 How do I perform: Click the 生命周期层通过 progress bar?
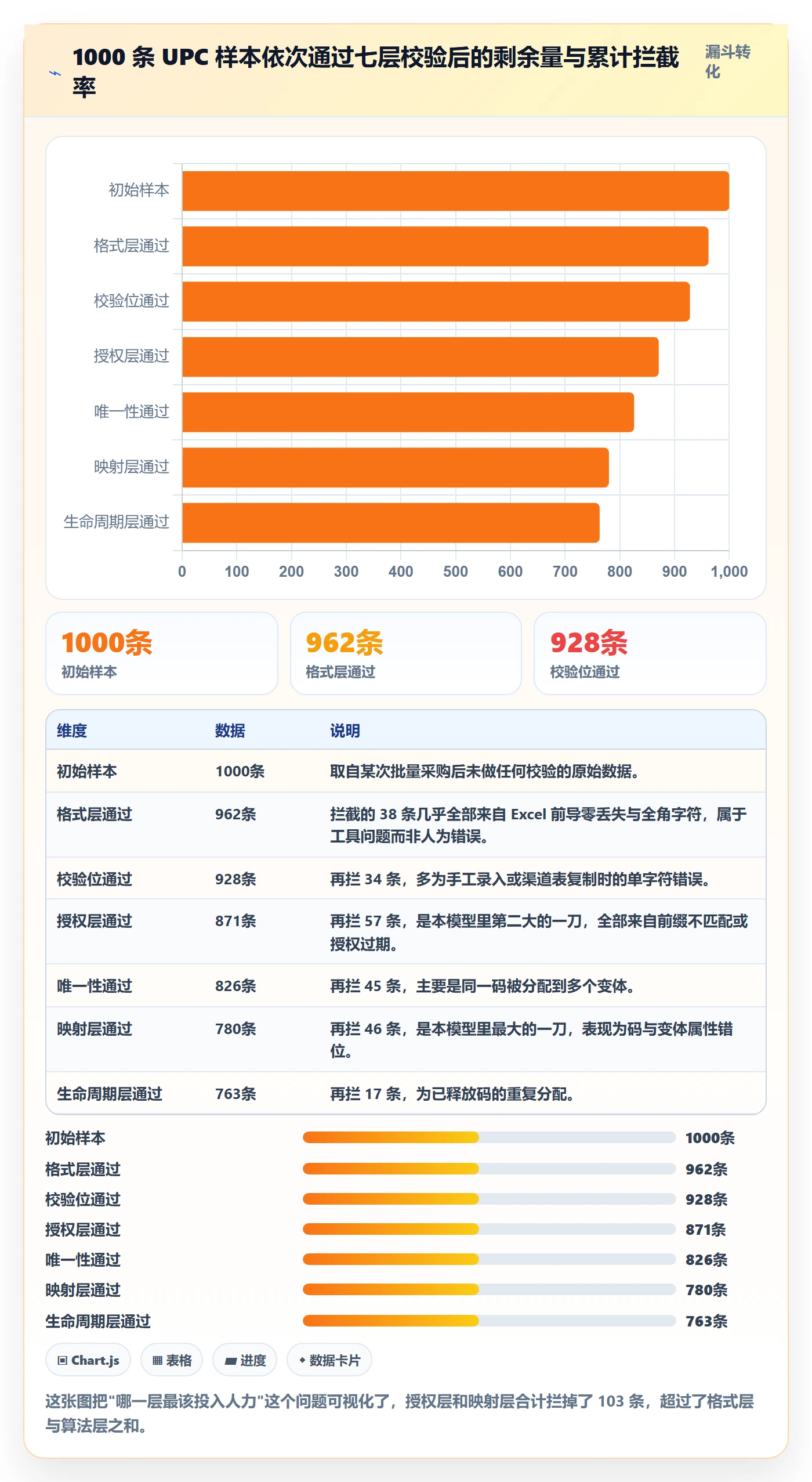(x=489, y=1321)
